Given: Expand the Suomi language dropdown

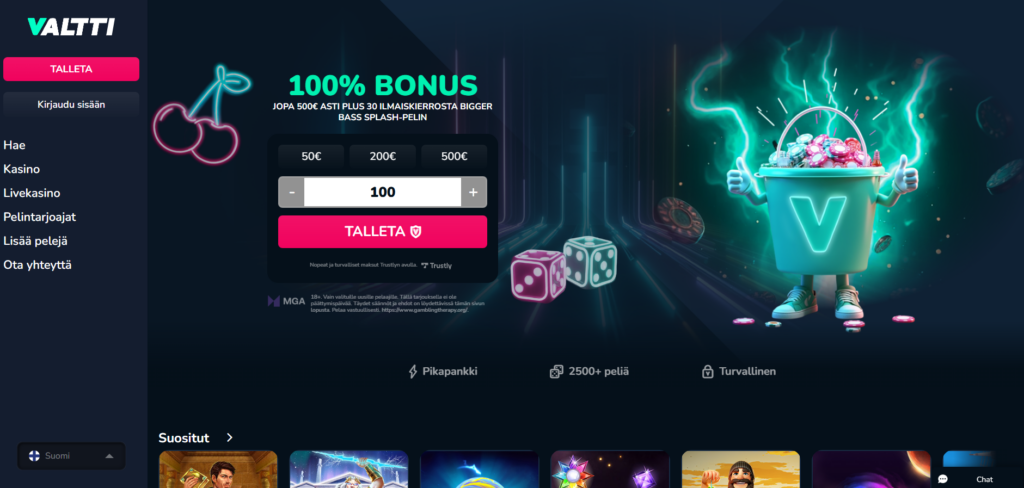Looking at the screenshot, I should coord(71,456).
